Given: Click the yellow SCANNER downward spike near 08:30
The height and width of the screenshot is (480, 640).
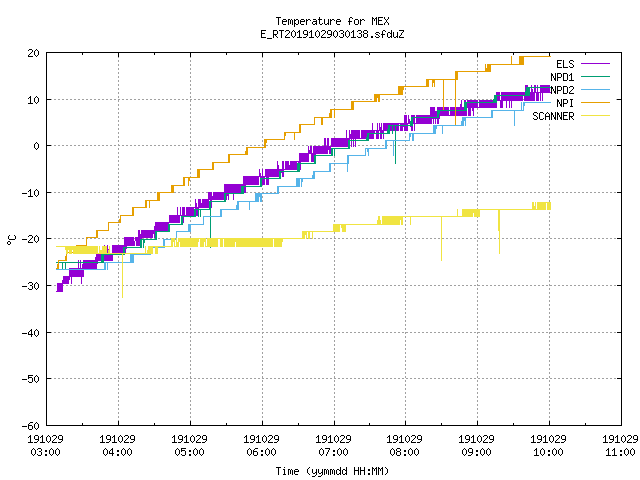Looking at the screenshot, I should tap(441, 239).
